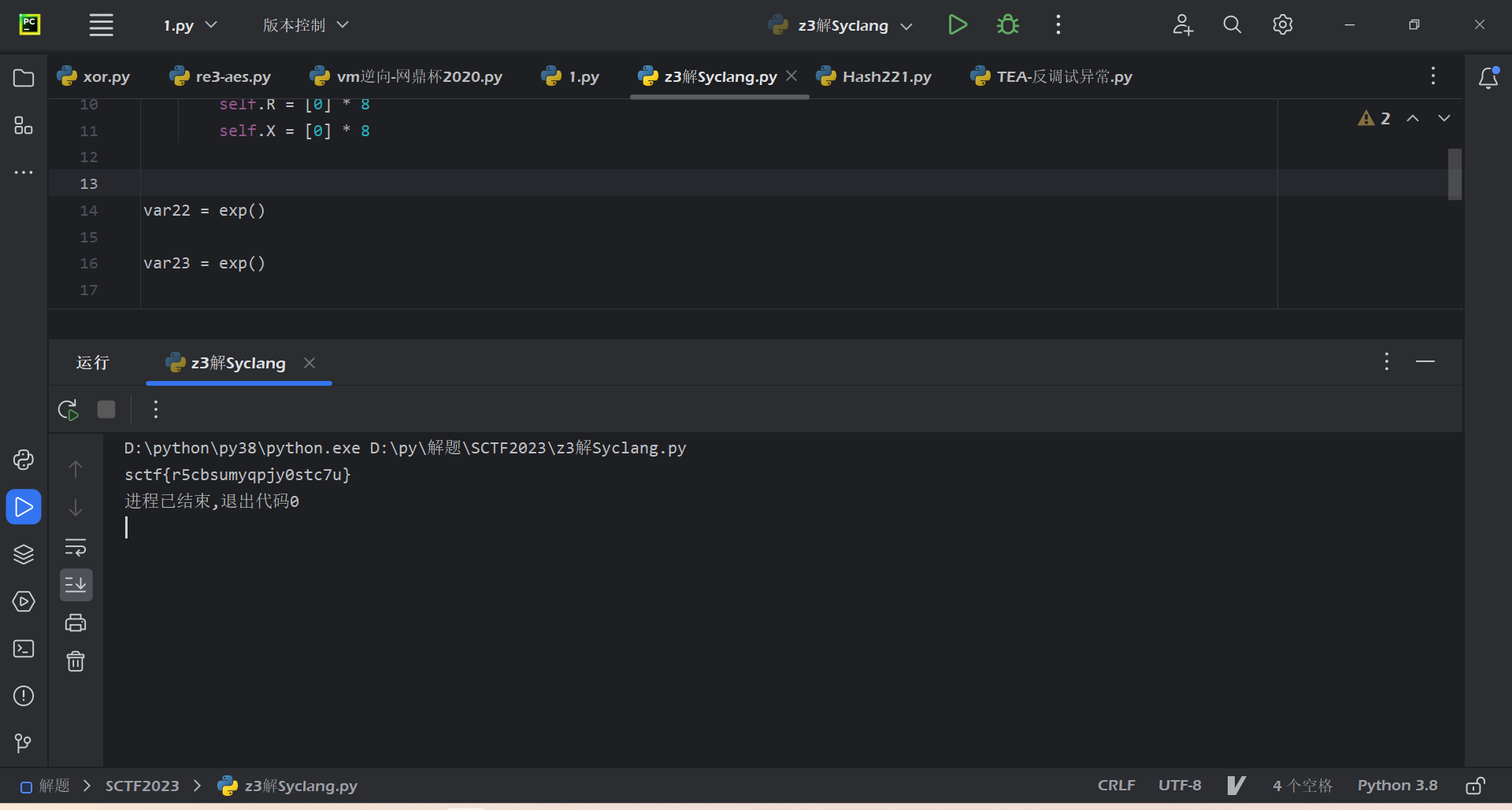
Task: Open the Project tool window folder icon
Action: click(24, 78)
